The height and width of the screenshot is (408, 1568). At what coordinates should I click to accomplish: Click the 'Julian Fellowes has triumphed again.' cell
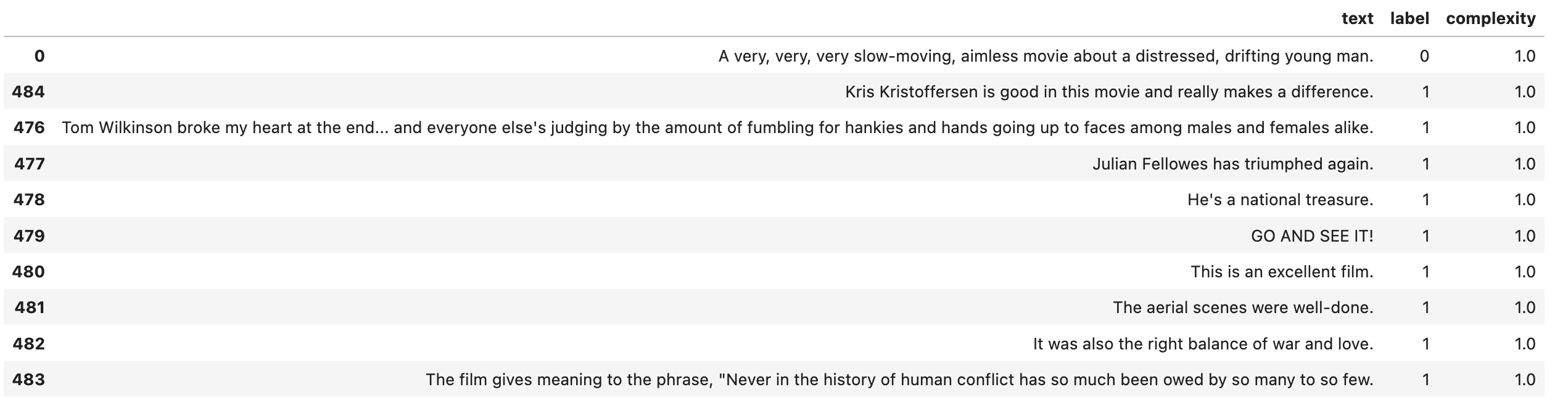click(x=1232, y=164)
